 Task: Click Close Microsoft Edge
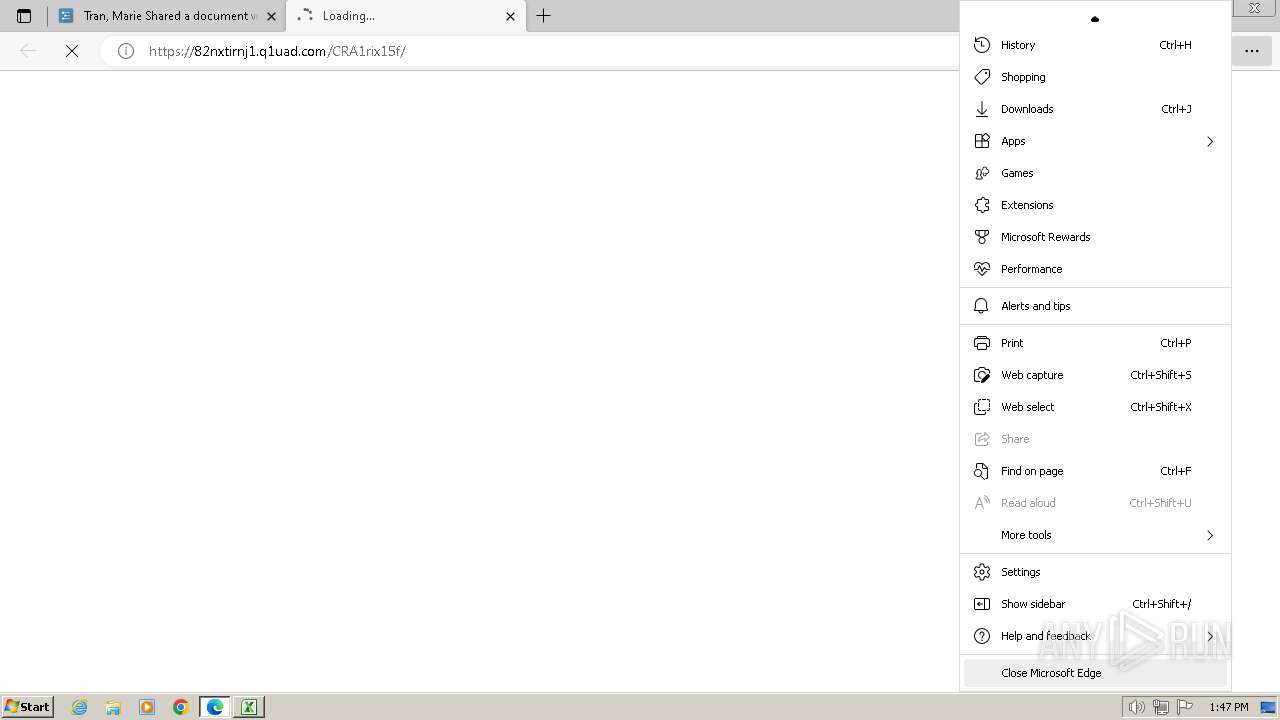coord(1095,673)
